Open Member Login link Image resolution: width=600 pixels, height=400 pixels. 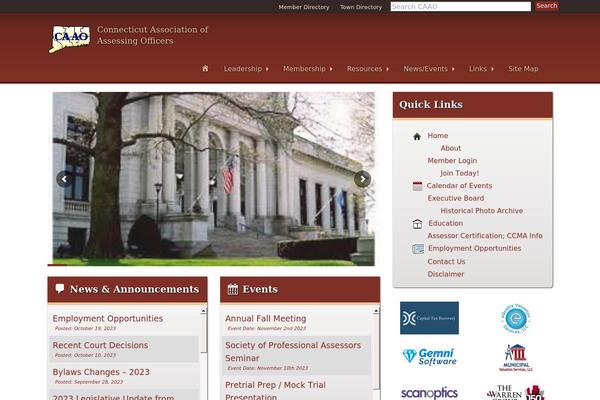(452, 161)
